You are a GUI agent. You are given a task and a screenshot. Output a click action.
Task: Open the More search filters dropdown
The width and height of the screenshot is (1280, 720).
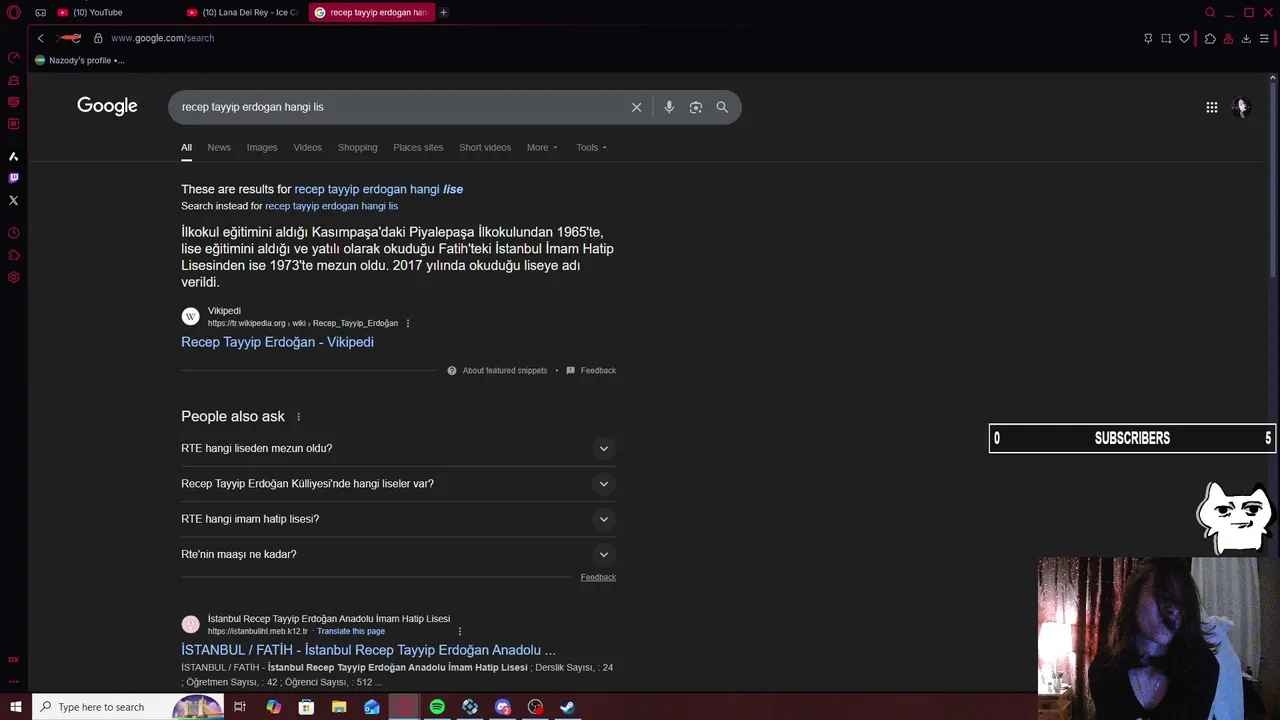[x=542, y=147]
